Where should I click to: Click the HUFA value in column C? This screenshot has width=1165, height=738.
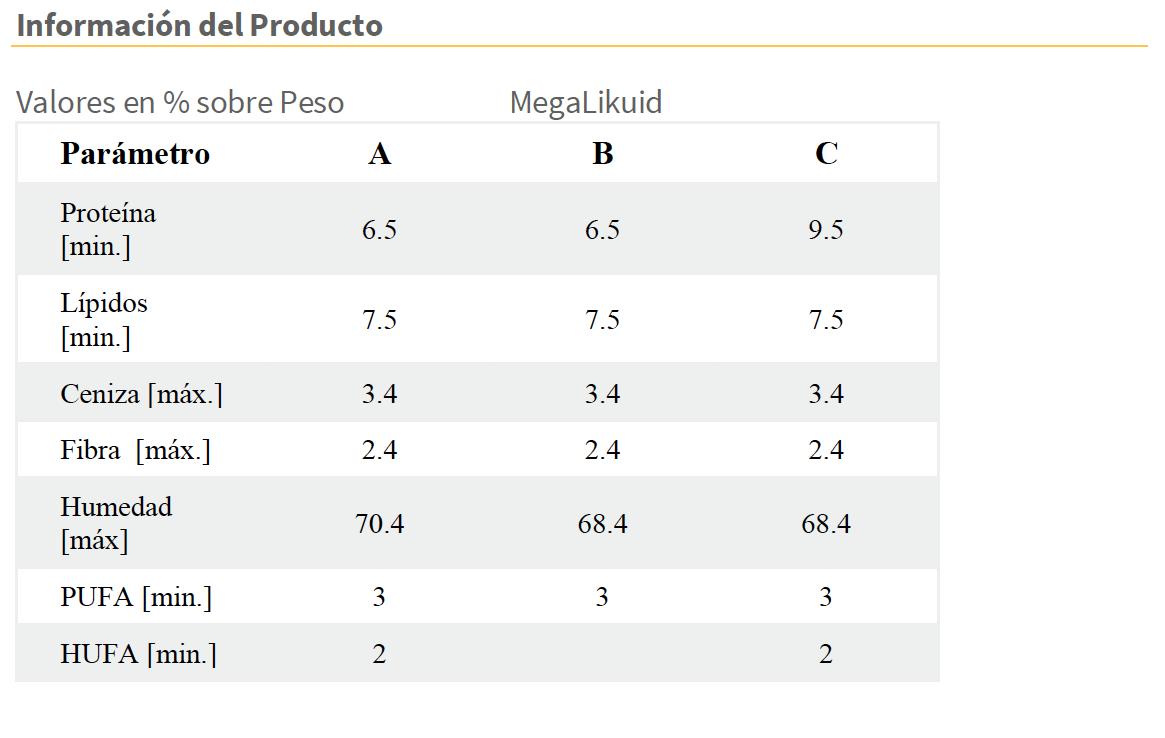[x=826, y=655]
